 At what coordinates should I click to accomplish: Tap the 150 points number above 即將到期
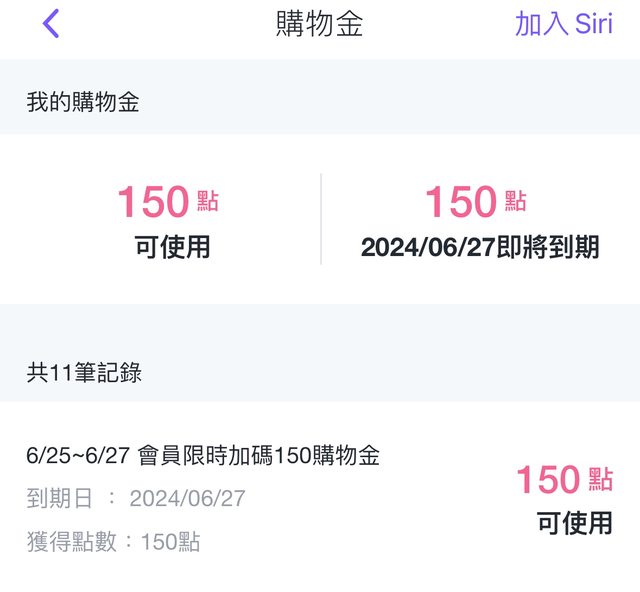pyautogui.click(x=461, y=202)
